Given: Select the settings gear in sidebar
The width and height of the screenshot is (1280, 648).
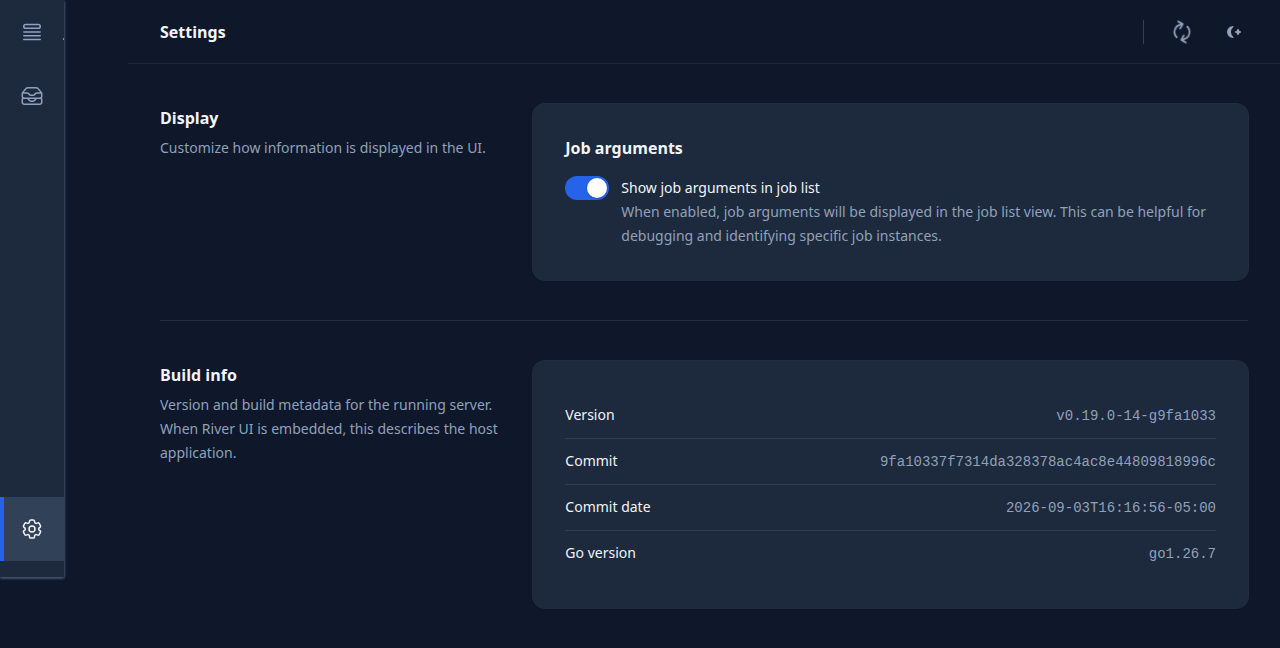Looking at the screenshot, I should tap(32, 529).
